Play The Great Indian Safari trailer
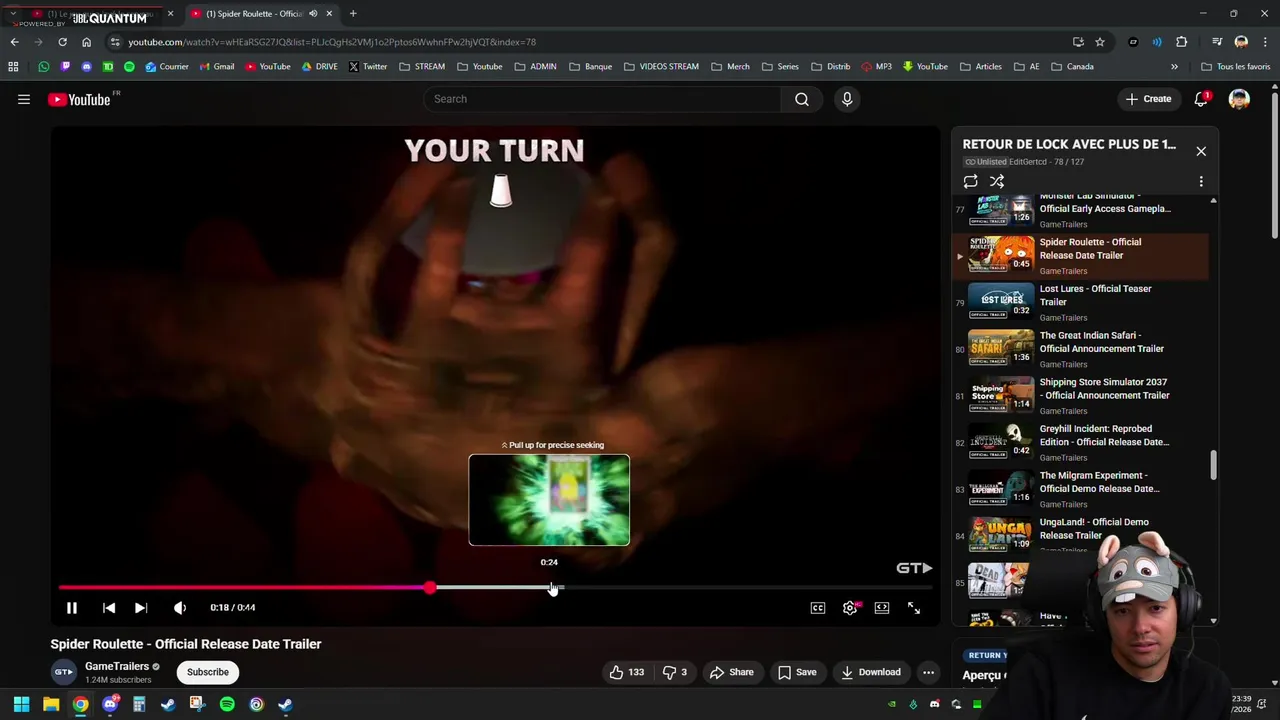The width and height of the screenshot is (1280, 720). [x=1080, y=349]
